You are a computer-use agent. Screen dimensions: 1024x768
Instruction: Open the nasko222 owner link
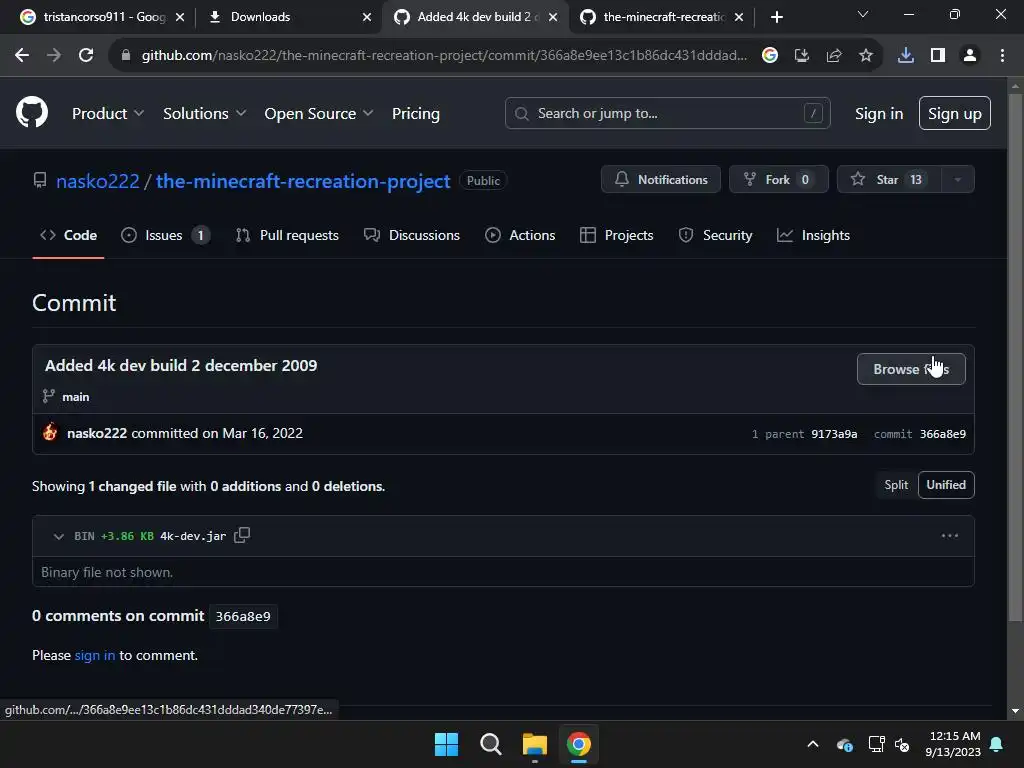pos(98,181)
